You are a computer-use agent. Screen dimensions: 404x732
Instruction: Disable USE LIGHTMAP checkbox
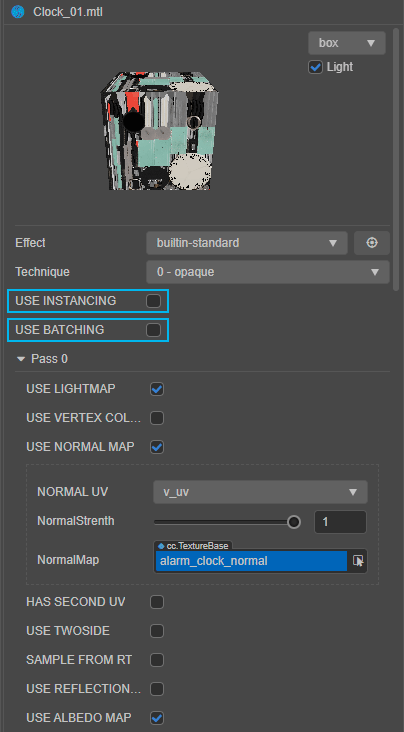click(x=157, y=389)
